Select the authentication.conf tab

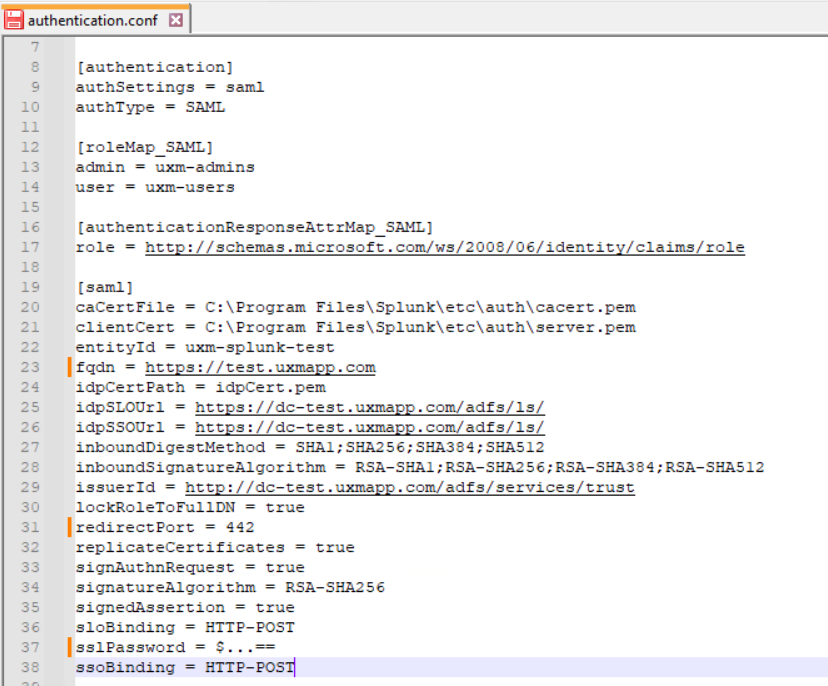[x=95, y=18]
